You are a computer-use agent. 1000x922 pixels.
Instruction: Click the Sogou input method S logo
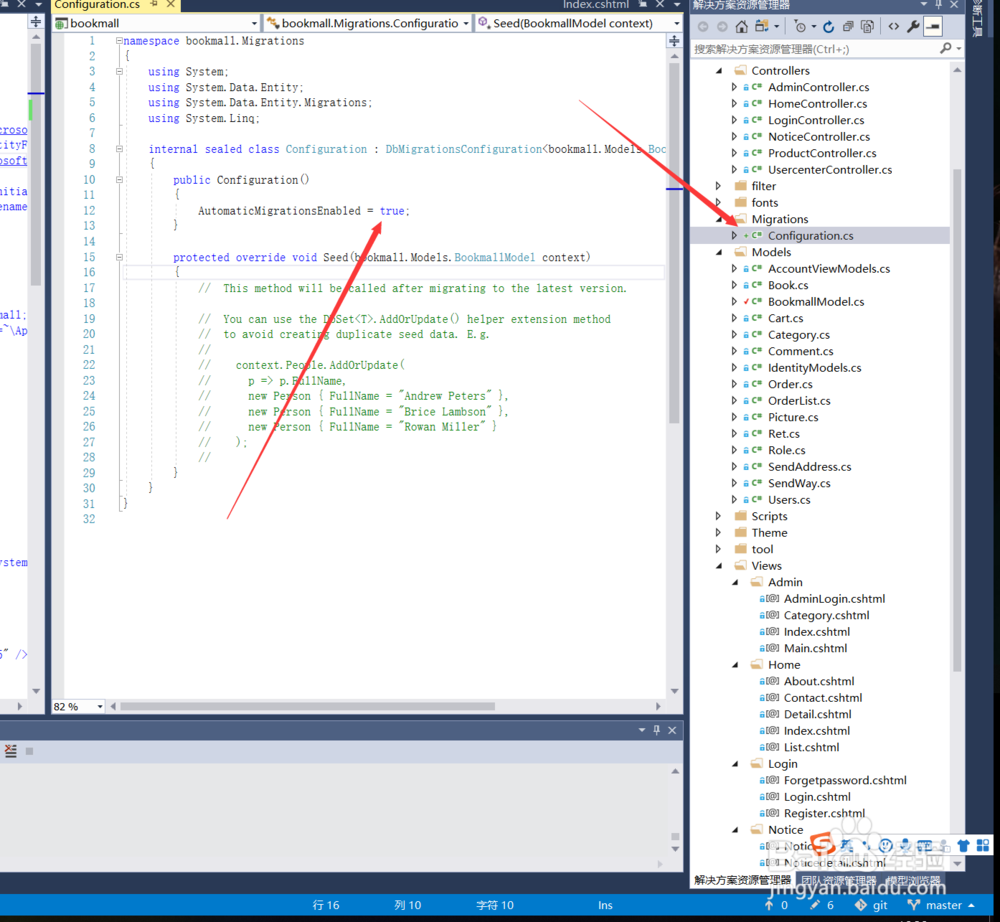(x=823, y=845)
